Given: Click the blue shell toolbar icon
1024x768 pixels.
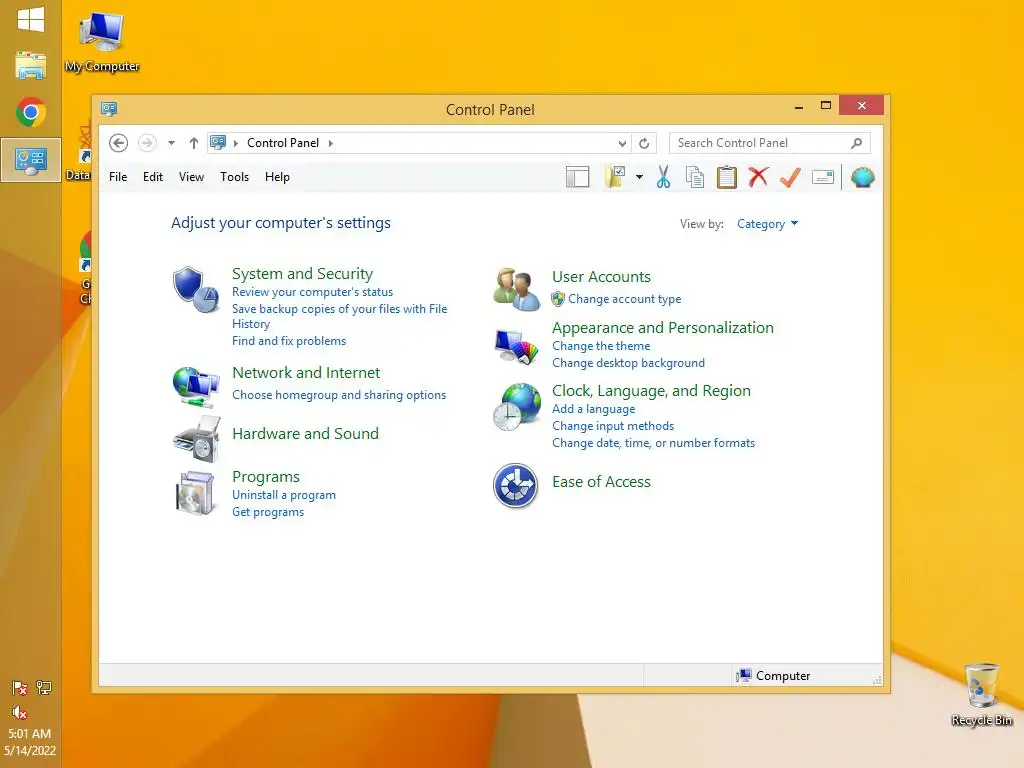Looking at the screenshot, I should (863, 177).
